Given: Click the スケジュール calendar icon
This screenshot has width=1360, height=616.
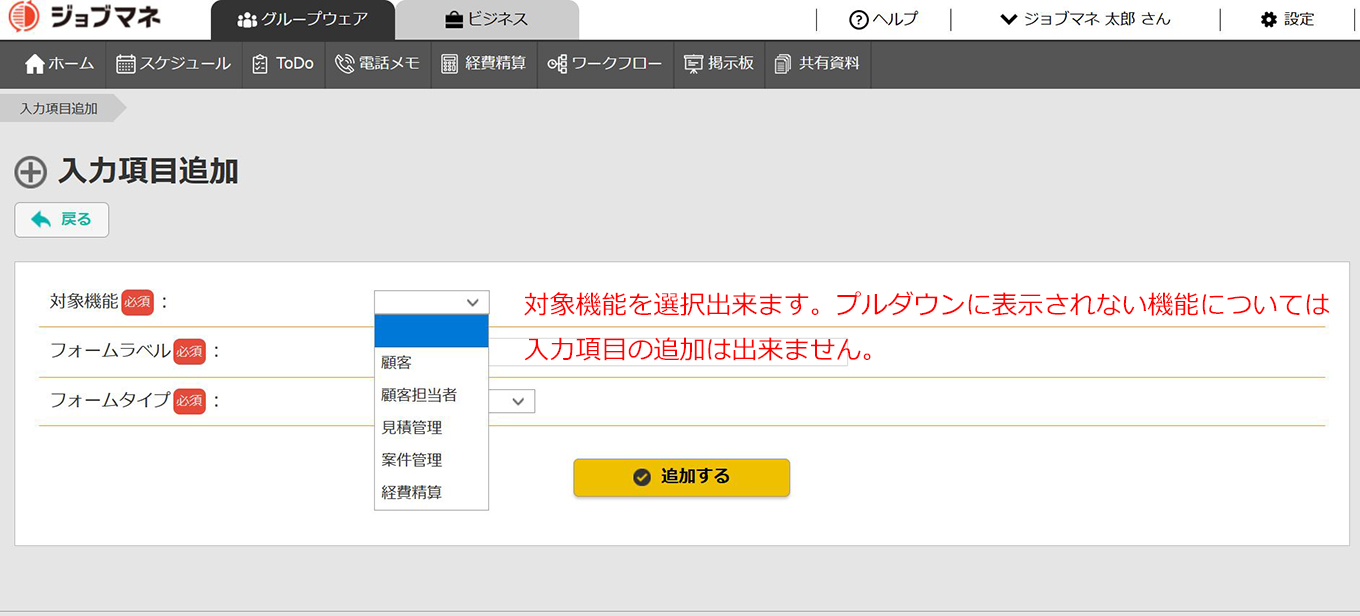Looking at the screenshot, I should tap(126, 64).
